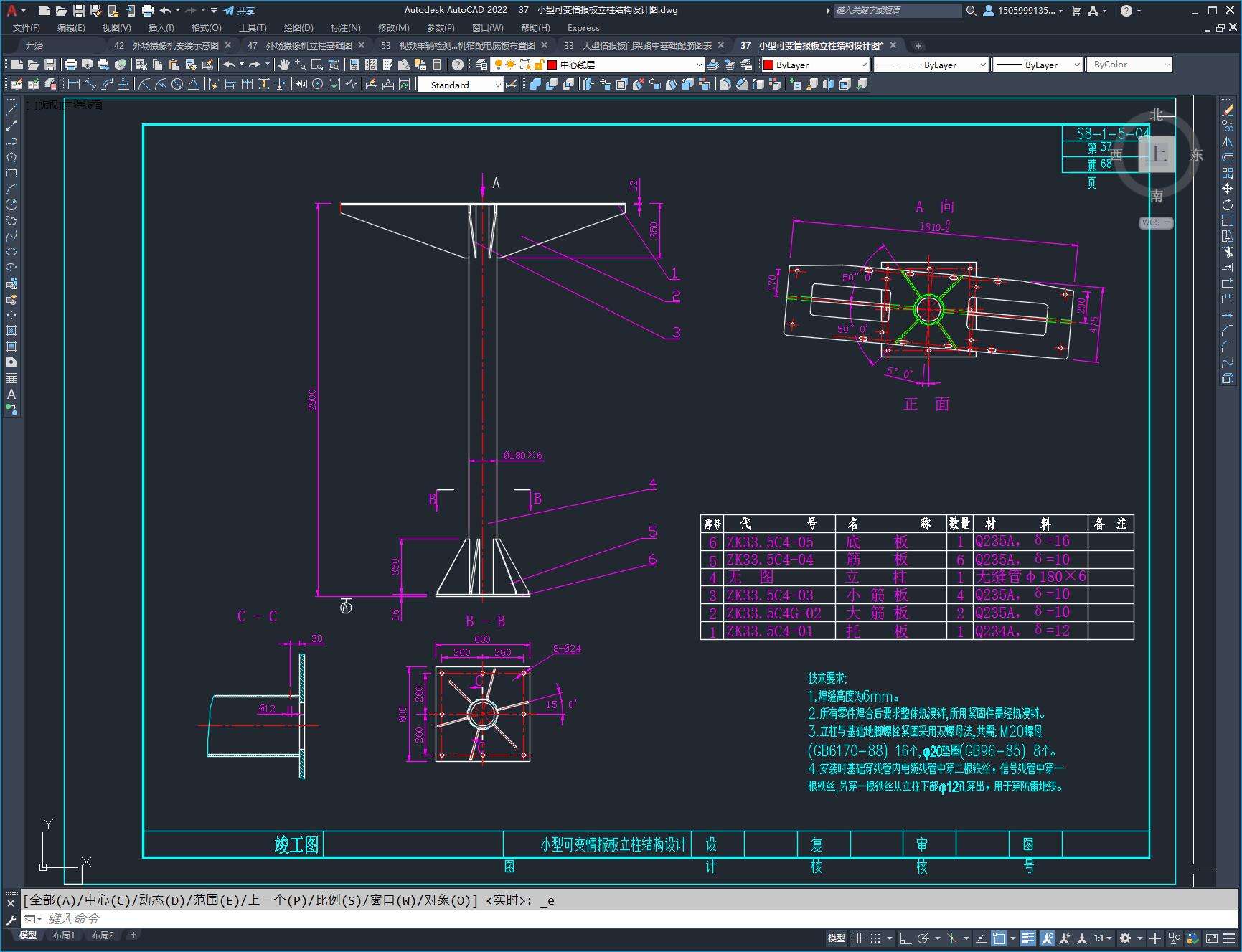This screenshot has width=1242, height=952.
Task: Click the Save icon in the quick access toolbar
Action: [79, 10]
